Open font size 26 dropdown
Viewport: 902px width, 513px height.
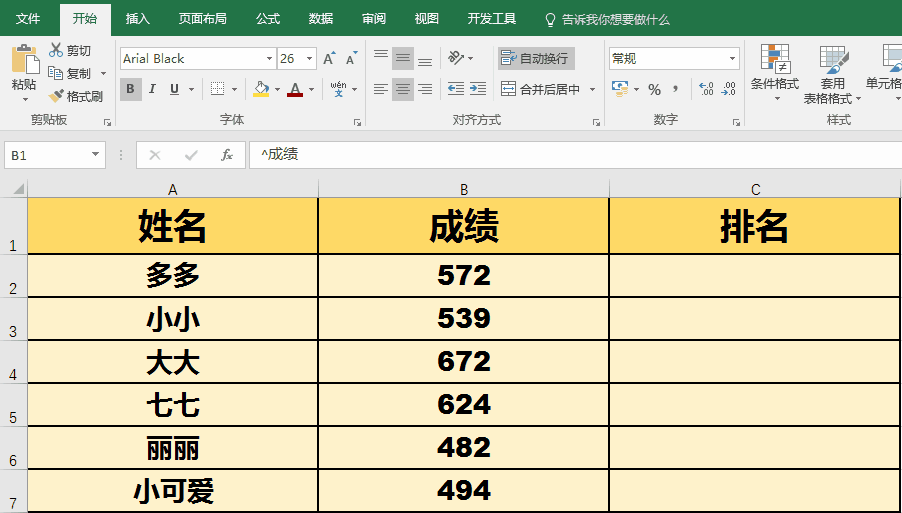click(309, 59)
